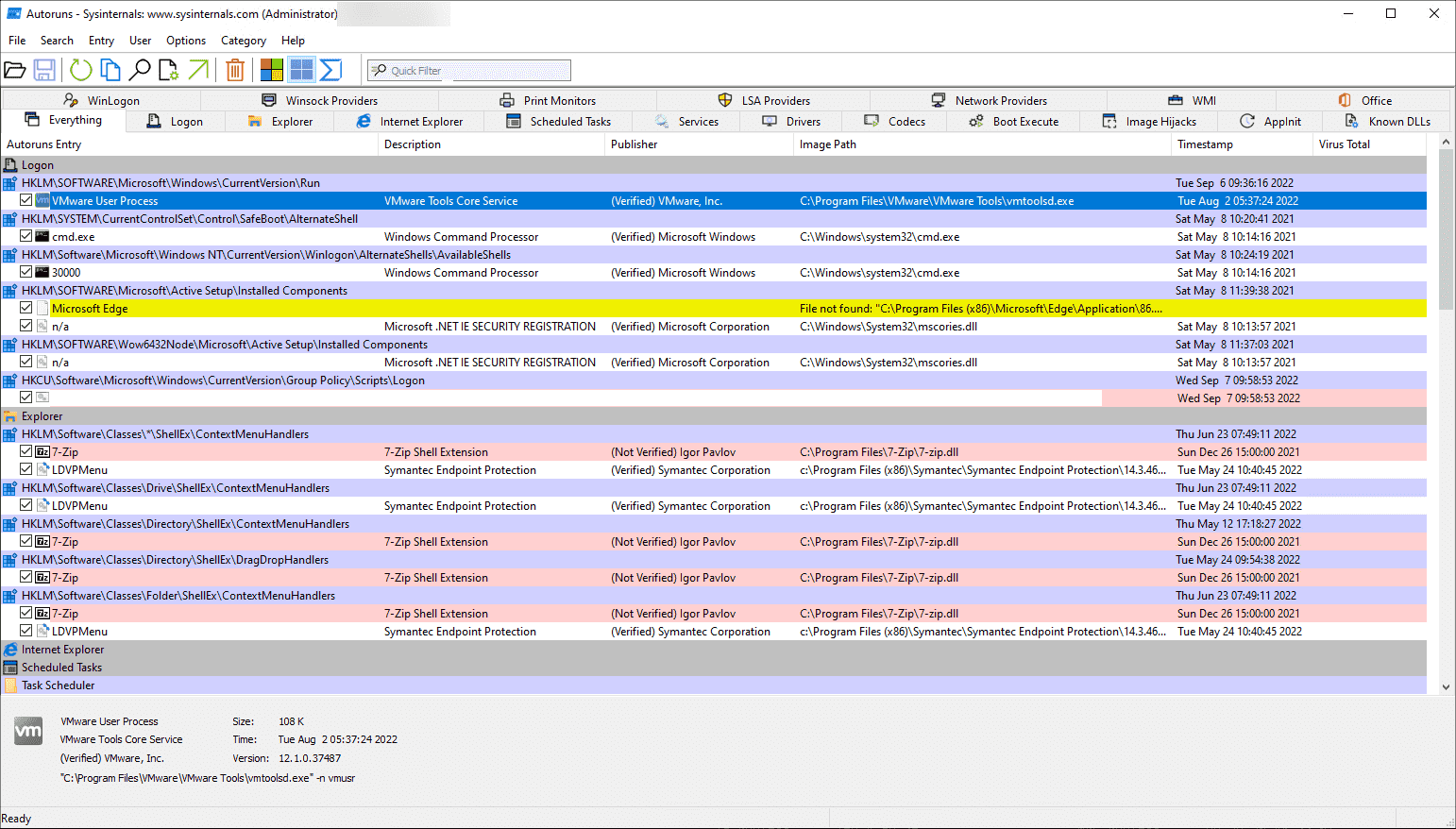Viewport: 1456px width, 829px height.
Task: Open the Find search tool
Action: click(141, 69)
